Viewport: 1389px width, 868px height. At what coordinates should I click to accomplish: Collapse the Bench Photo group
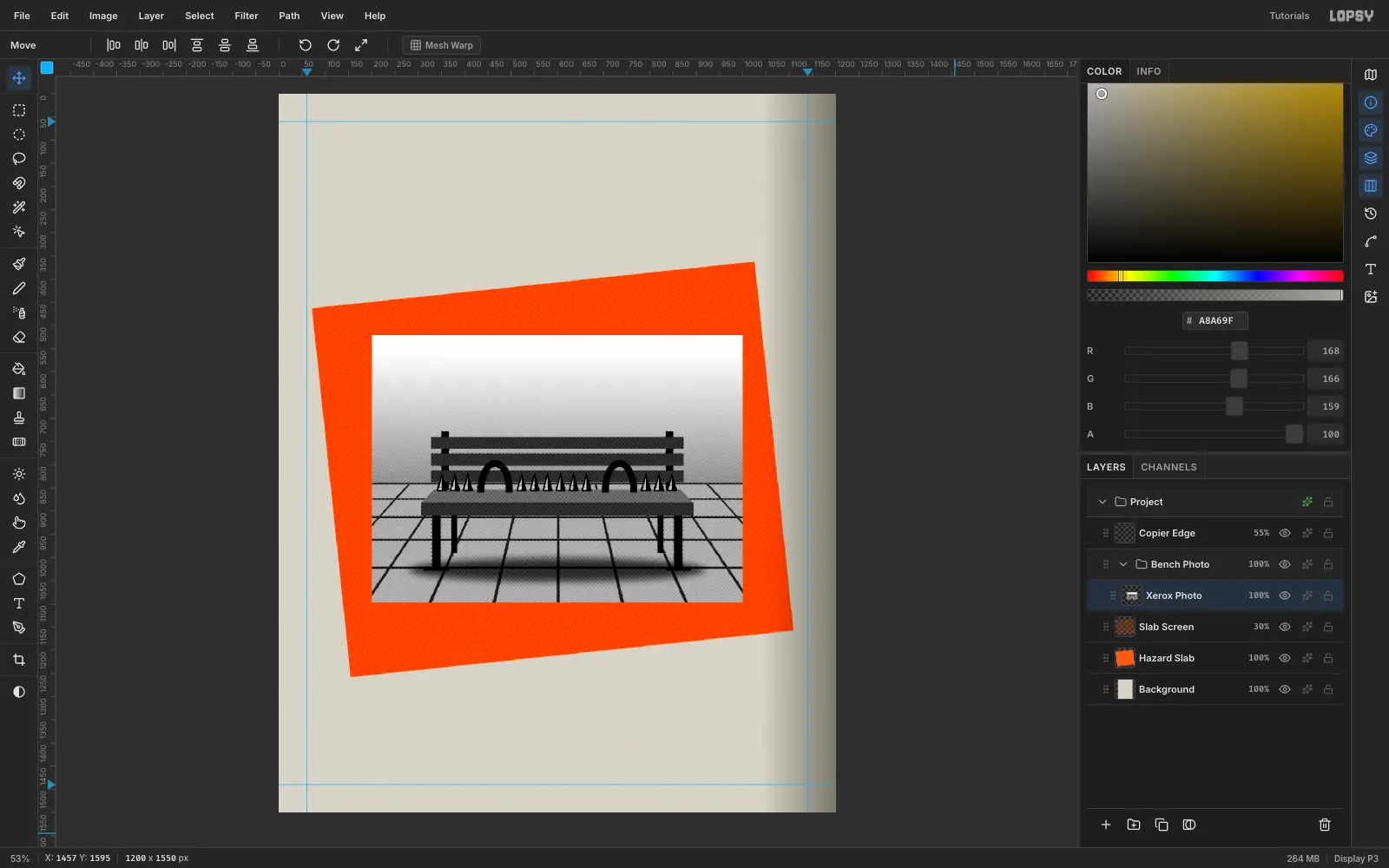(x=1123, y=564)
